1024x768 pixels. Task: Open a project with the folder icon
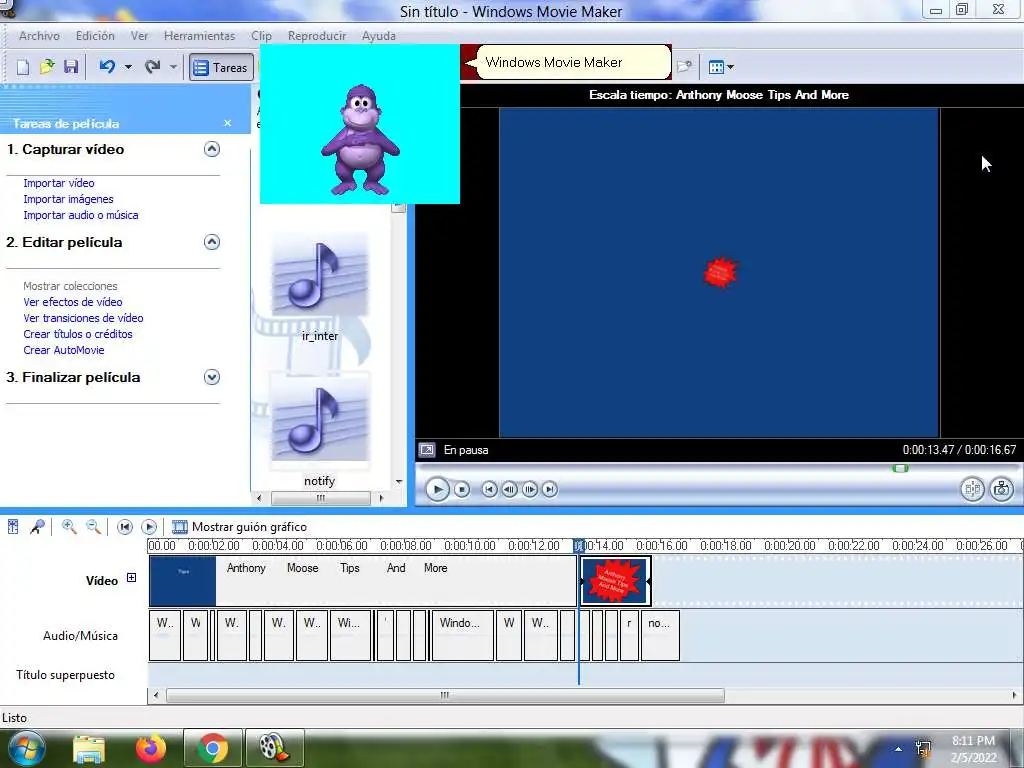click(x=47, y=67)
